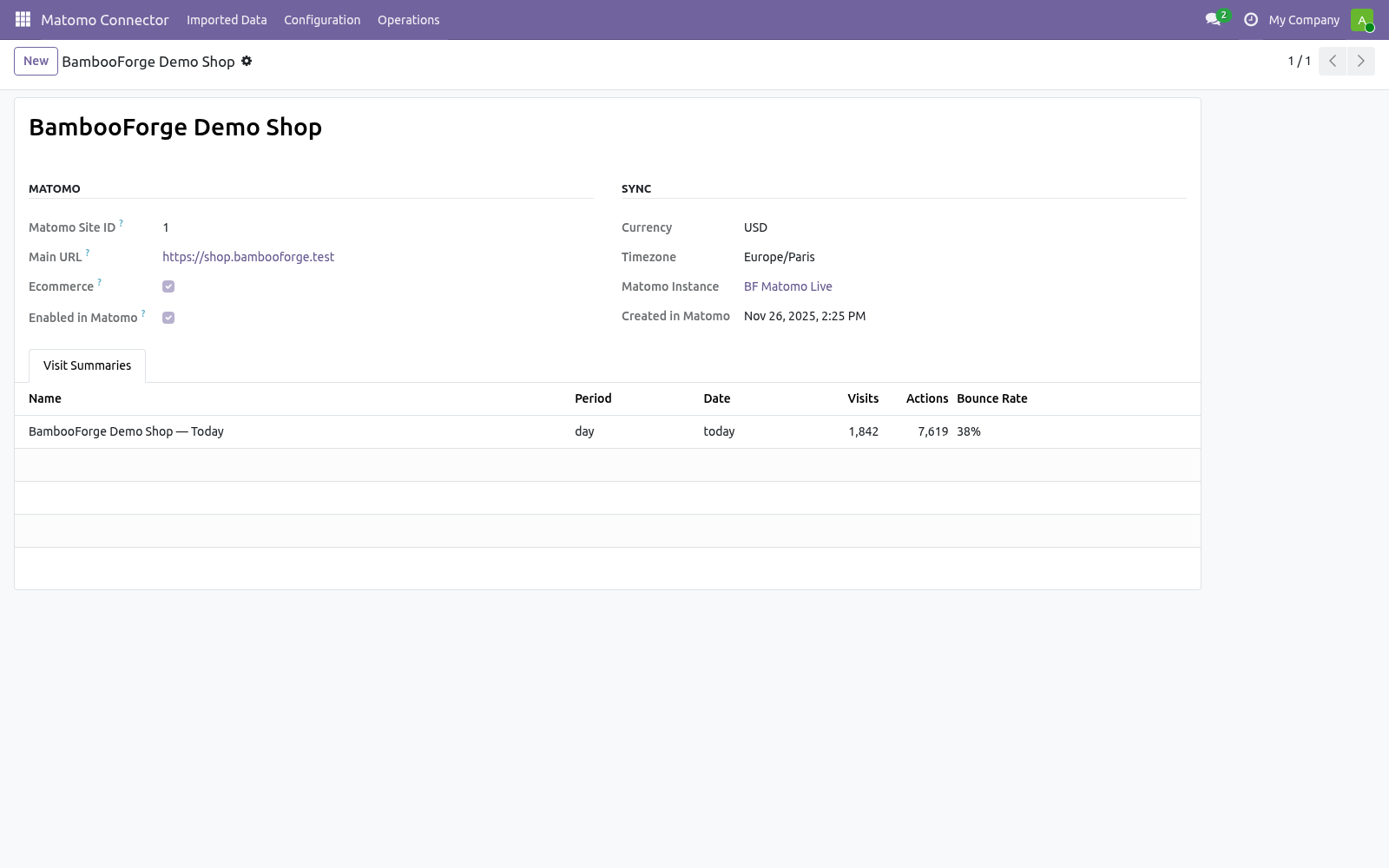Click the Bounce Rate value 38%

(969, 431)
